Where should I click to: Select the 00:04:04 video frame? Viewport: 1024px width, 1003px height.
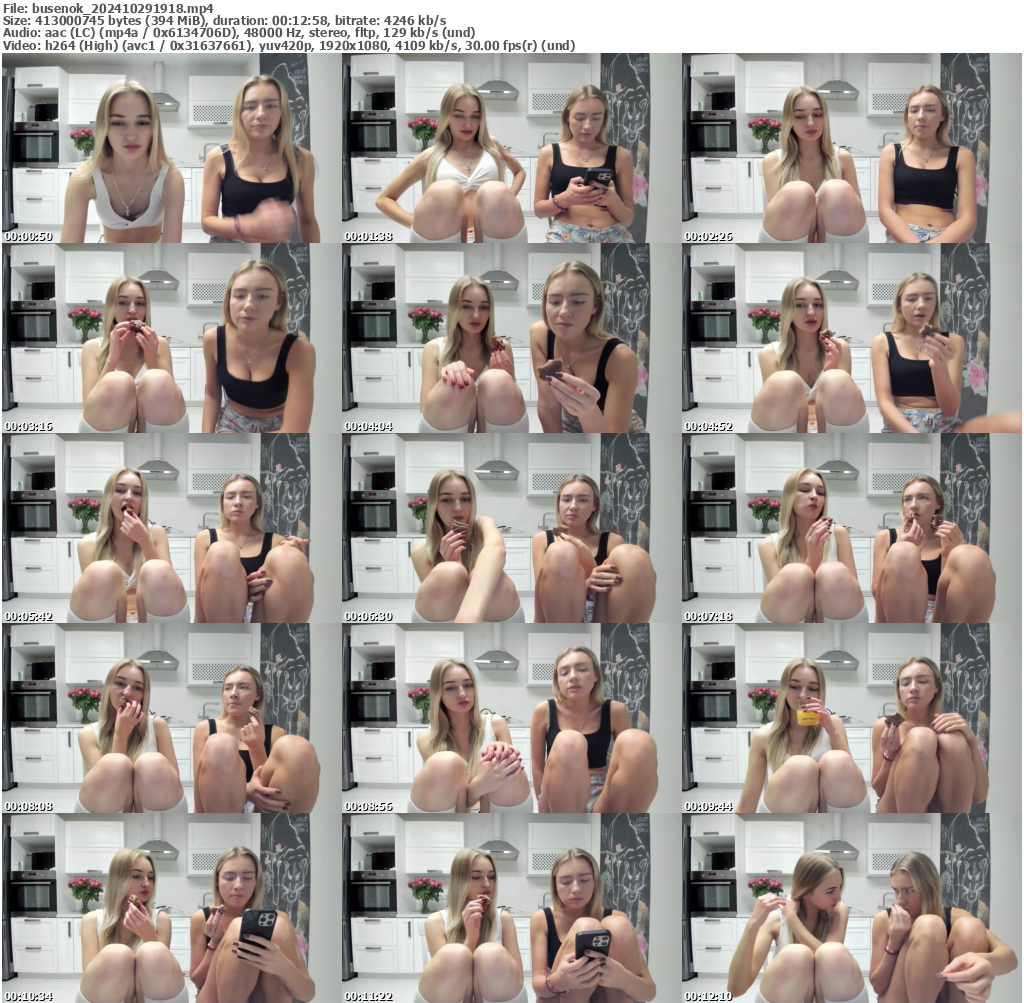(511, 337)
